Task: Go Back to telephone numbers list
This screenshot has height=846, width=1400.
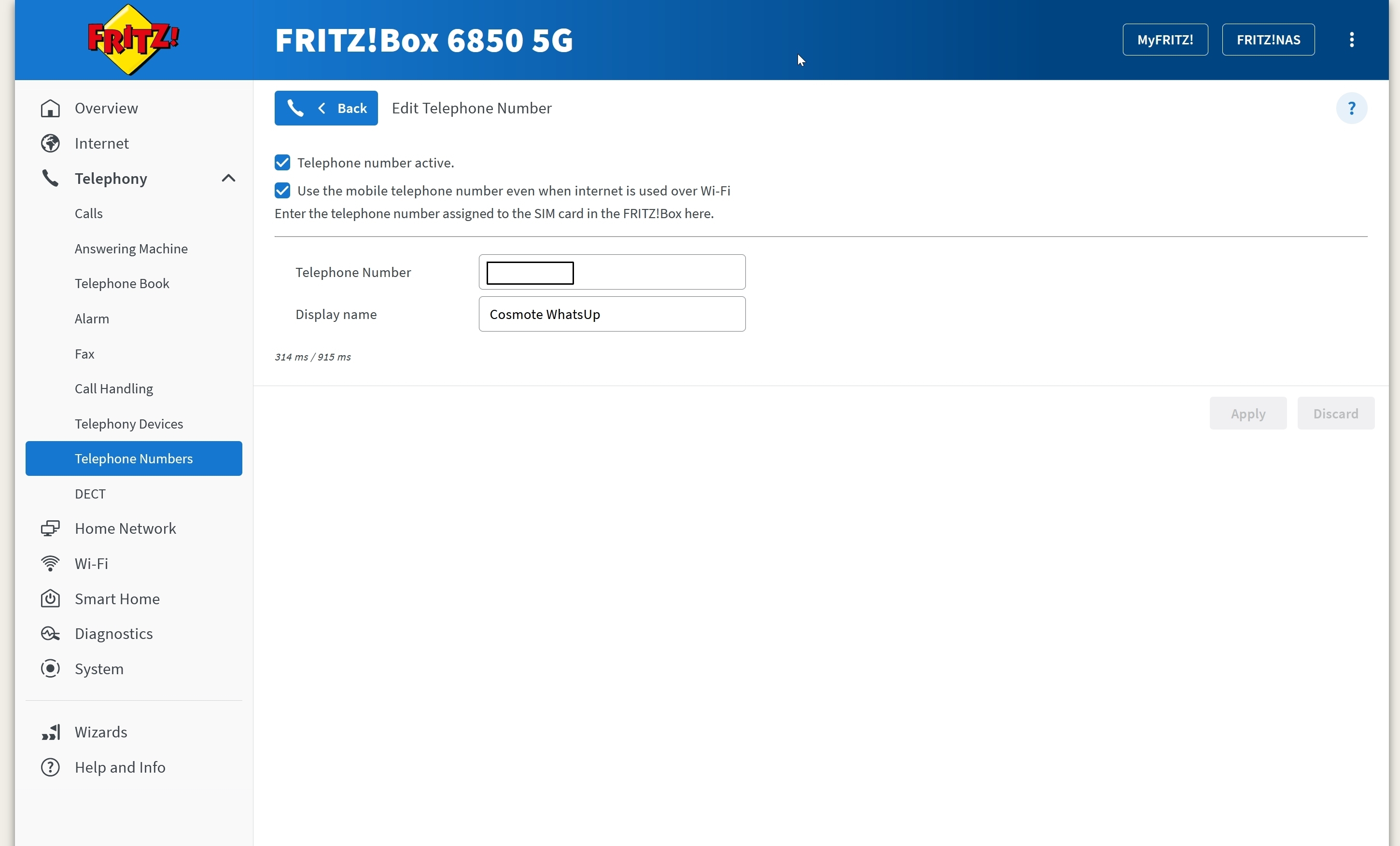Action: click(326, 108)
